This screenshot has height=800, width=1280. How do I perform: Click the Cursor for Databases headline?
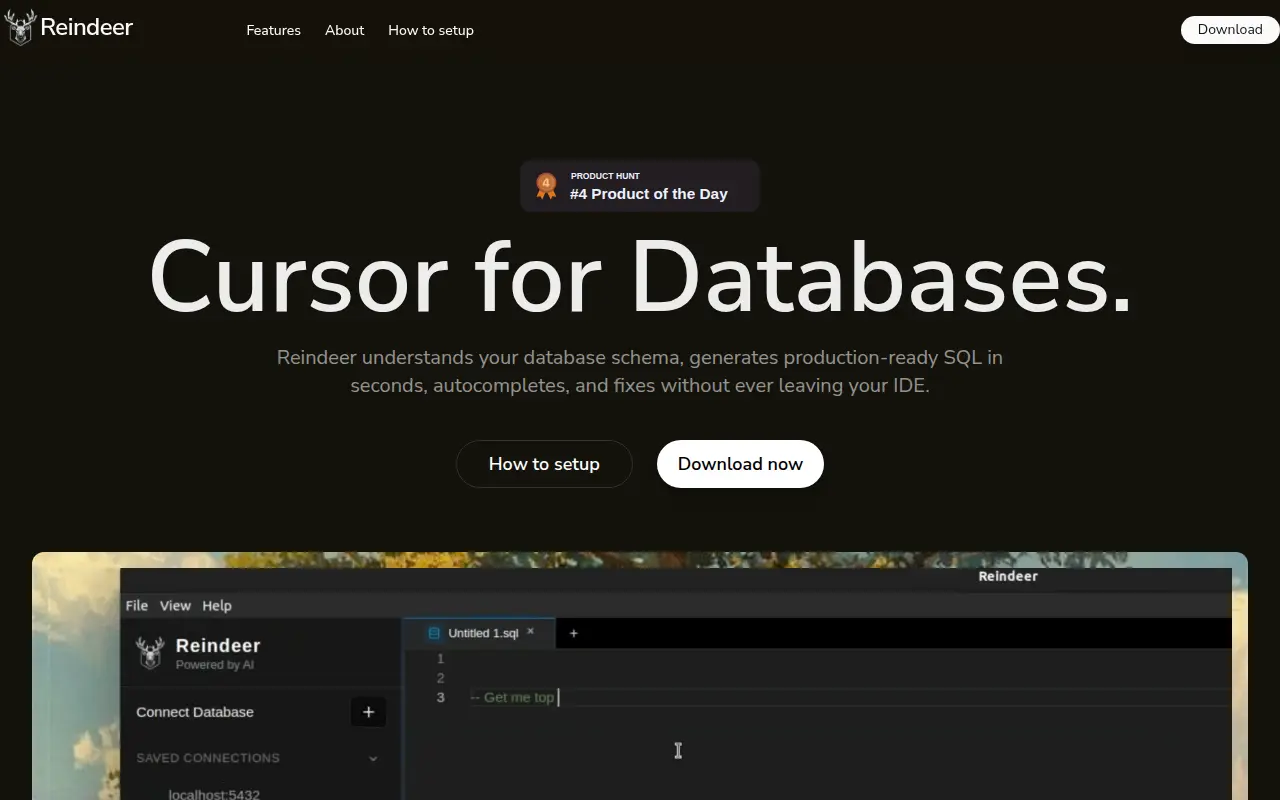point(640,277)
